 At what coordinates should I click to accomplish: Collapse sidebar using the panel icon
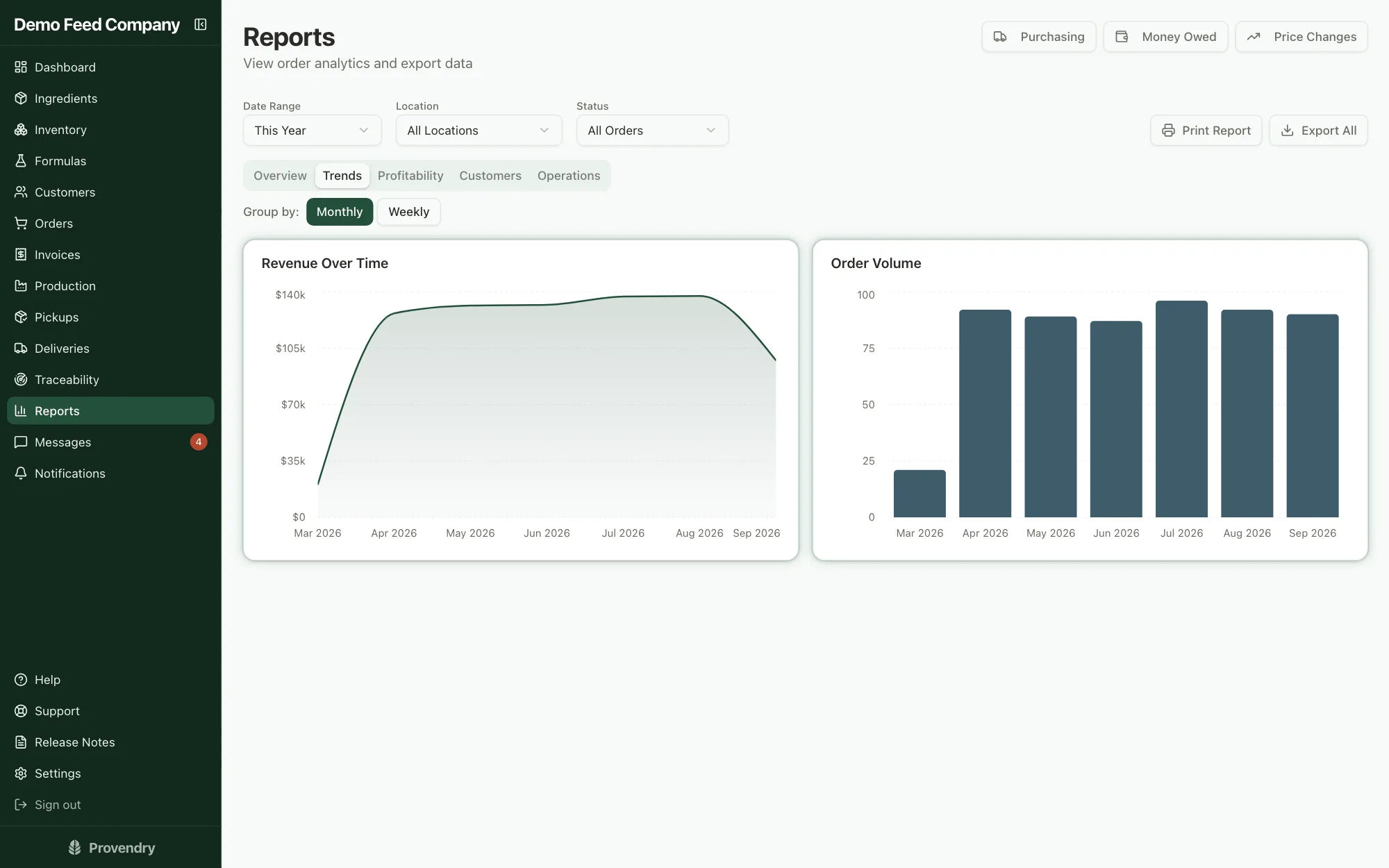coord(201,24)
